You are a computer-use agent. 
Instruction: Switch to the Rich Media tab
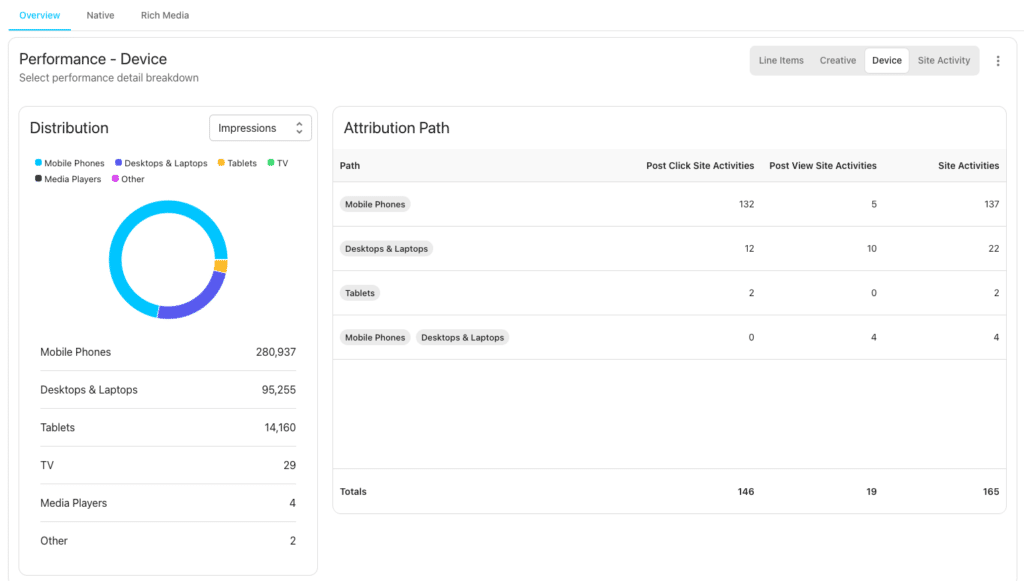(165, 16)
